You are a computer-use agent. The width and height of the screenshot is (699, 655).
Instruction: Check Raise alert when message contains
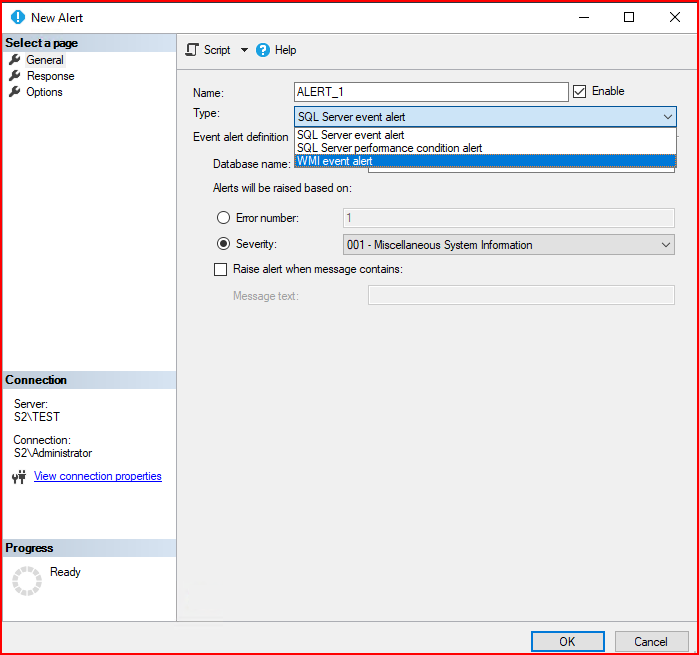tap(220, 269)
